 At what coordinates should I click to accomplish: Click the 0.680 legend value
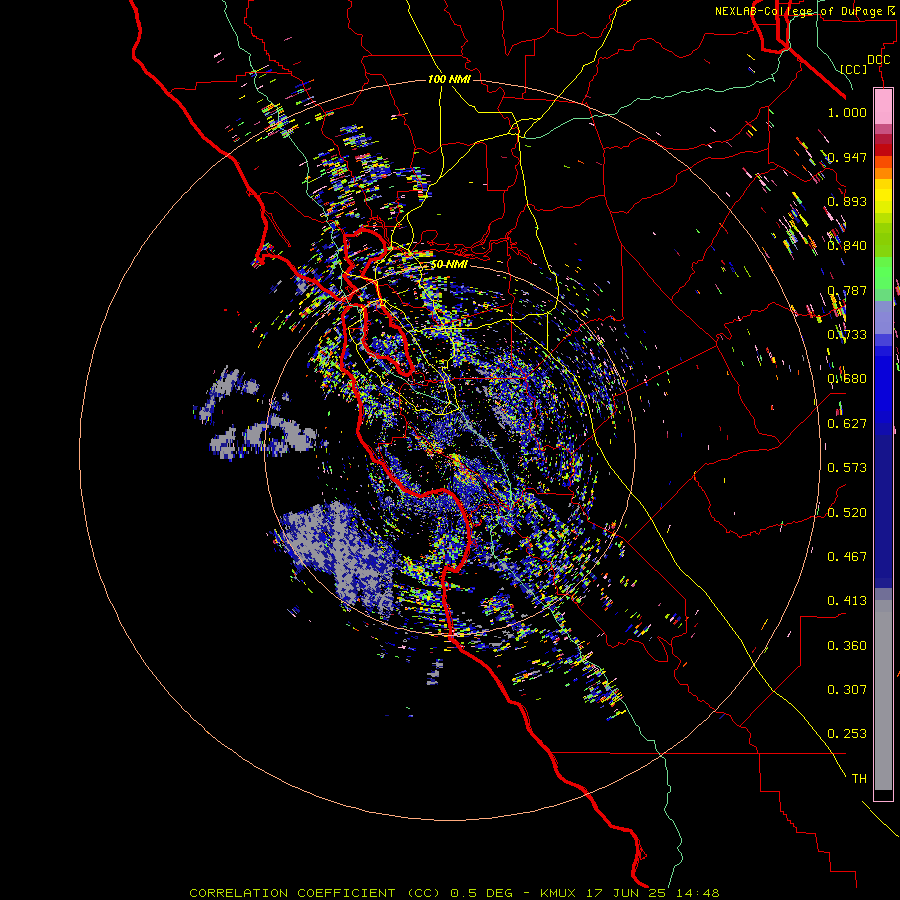click(847, 379)
